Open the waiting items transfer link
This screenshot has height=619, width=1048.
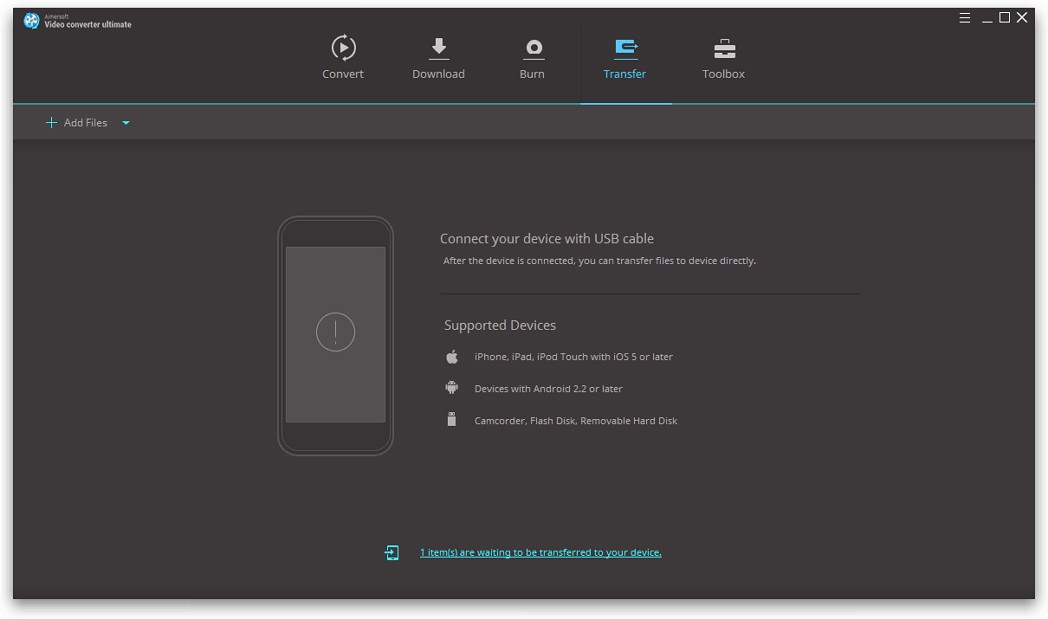point(538,552)
